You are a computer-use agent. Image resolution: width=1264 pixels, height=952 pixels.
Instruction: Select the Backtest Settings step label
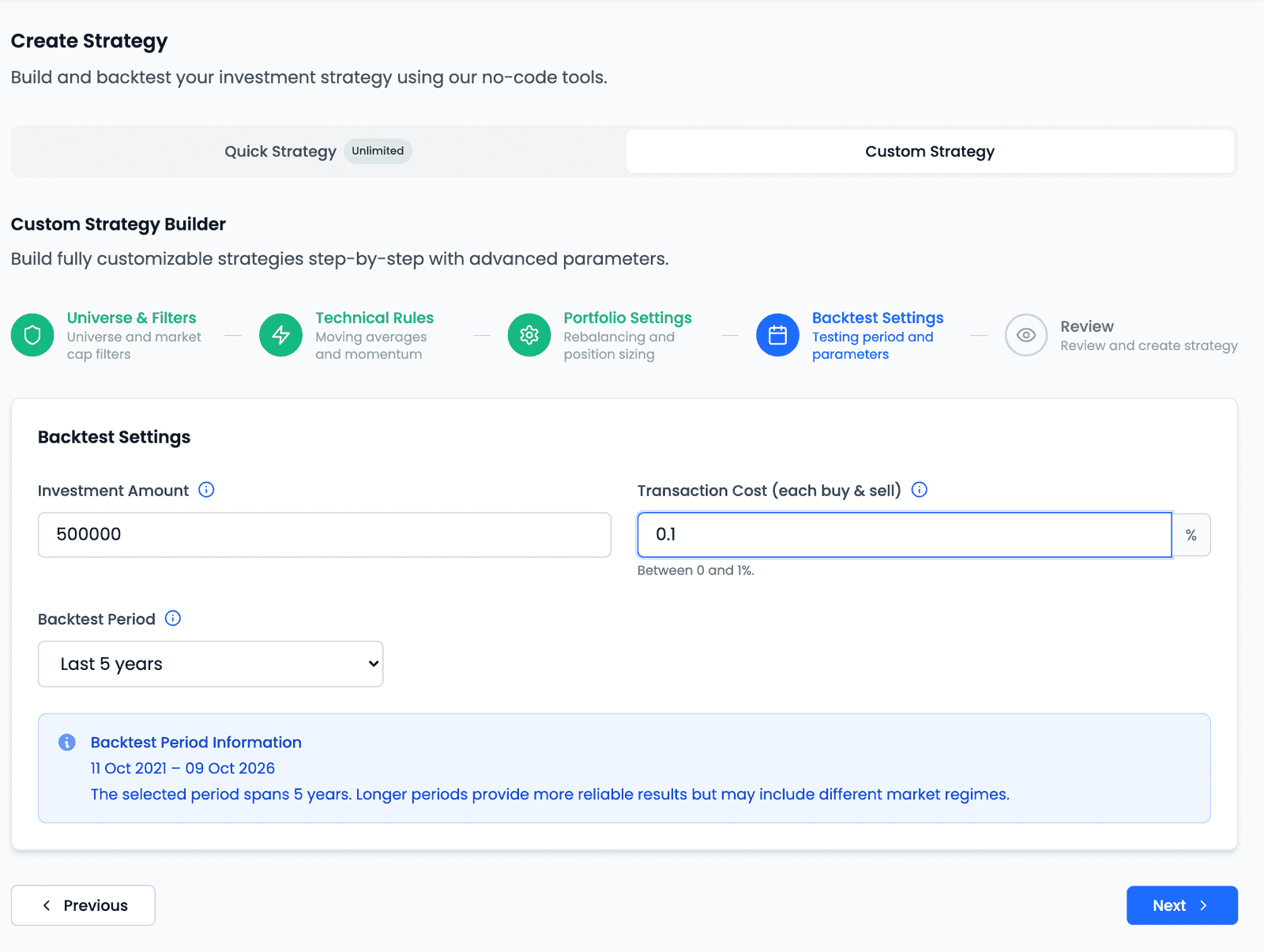(x=878, y=318)
